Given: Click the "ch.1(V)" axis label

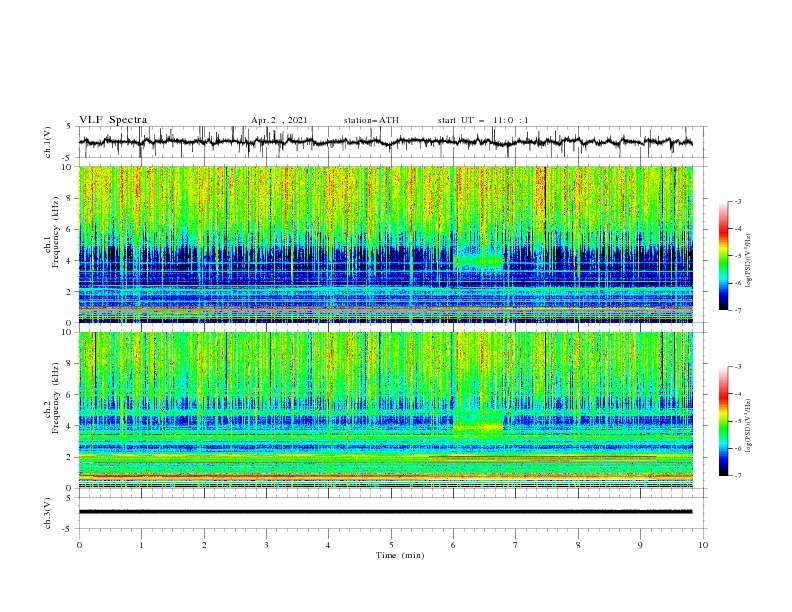Looking at the screenshot, I should coord(48,142).
